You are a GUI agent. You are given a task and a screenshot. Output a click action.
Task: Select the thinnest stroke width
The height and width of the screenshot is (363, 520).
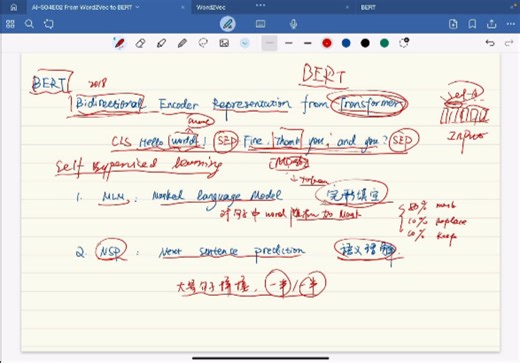(x=269, y=43)
